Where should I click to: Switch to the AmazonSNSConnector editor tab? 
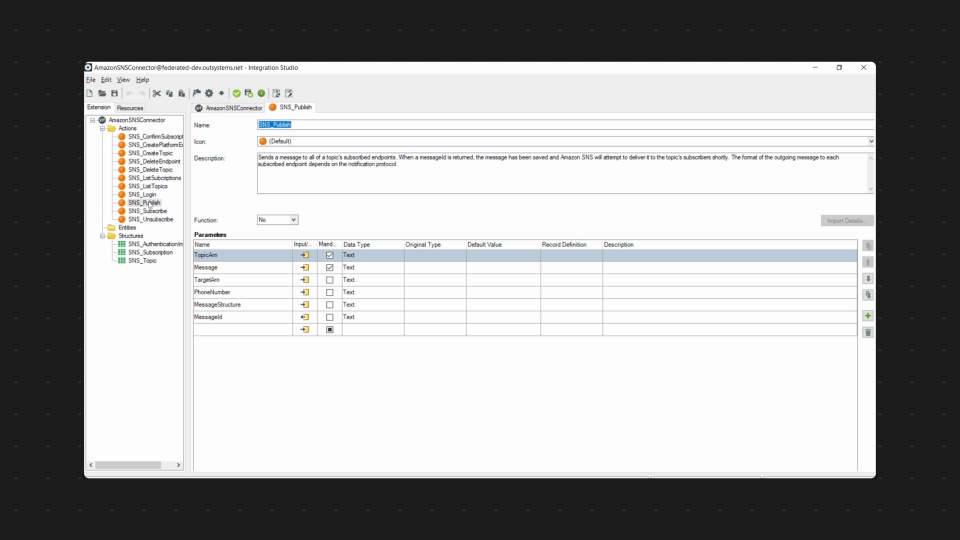coord(229,108)
